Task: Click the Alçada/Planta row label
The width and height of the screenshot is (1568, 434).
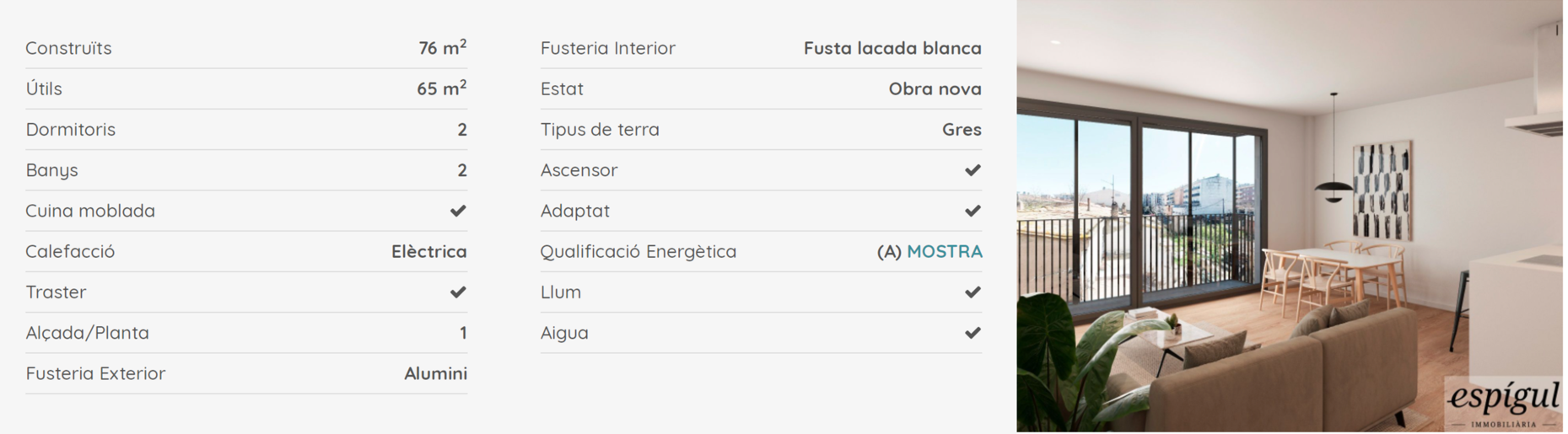Action: pos(87,333)
